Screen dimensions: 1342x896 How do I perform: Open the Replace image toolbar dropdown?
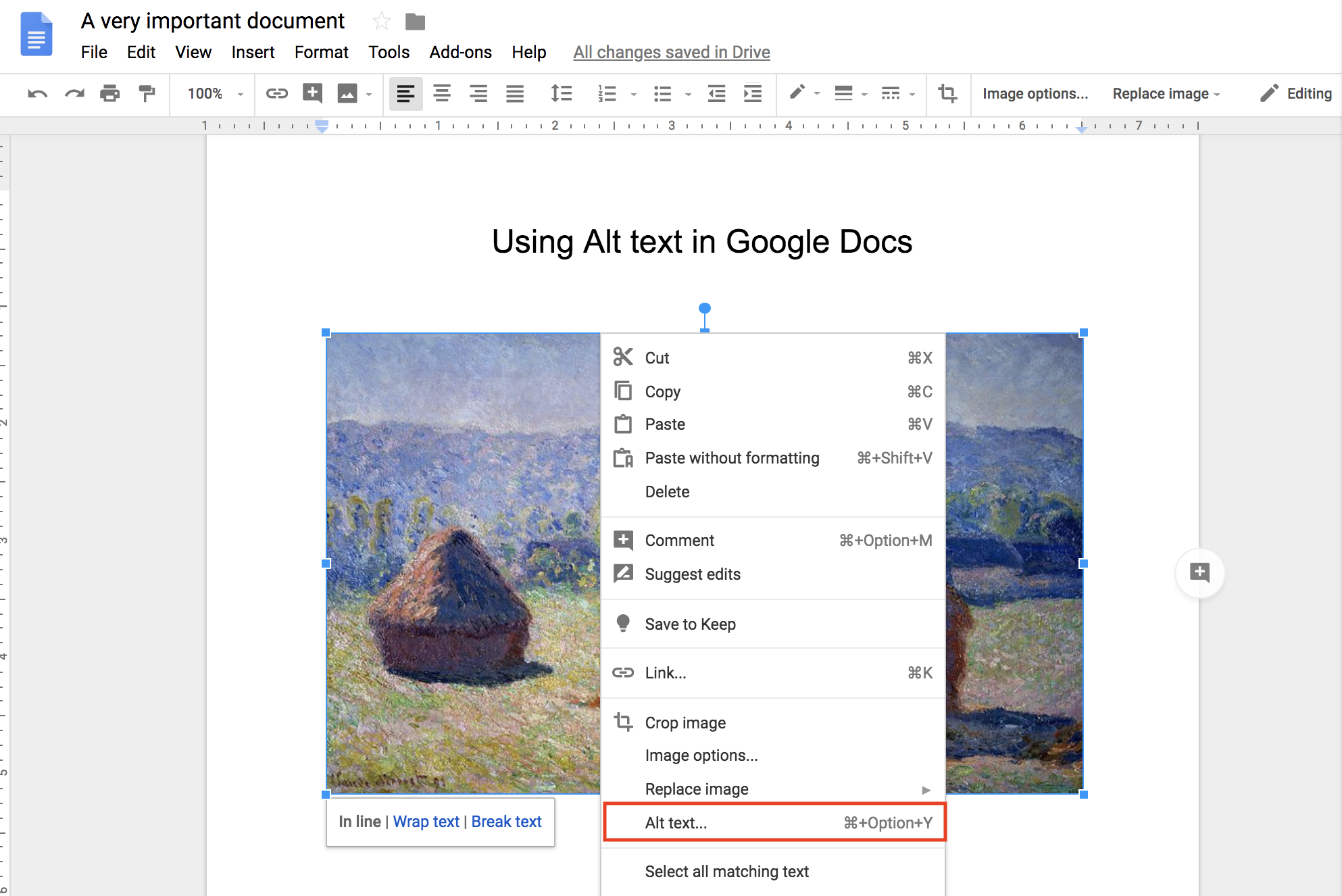click(x=1166, y=93)
